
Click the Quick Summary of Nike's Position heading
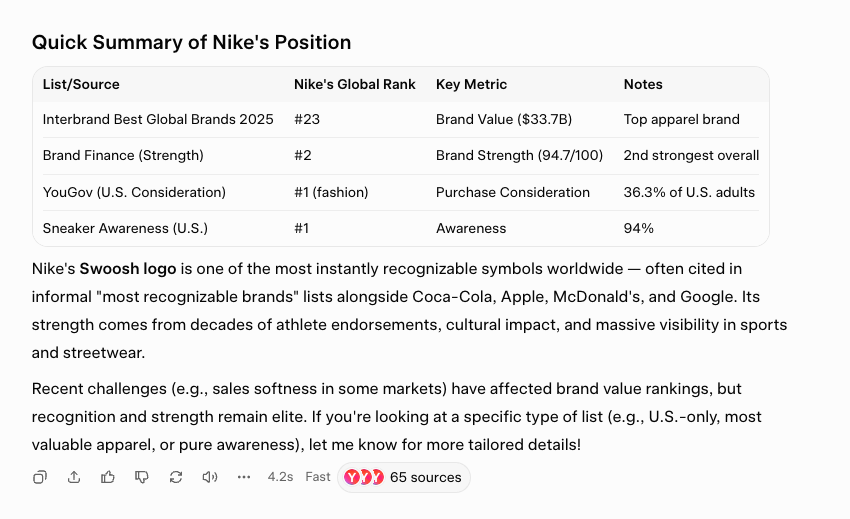[191, 42]
